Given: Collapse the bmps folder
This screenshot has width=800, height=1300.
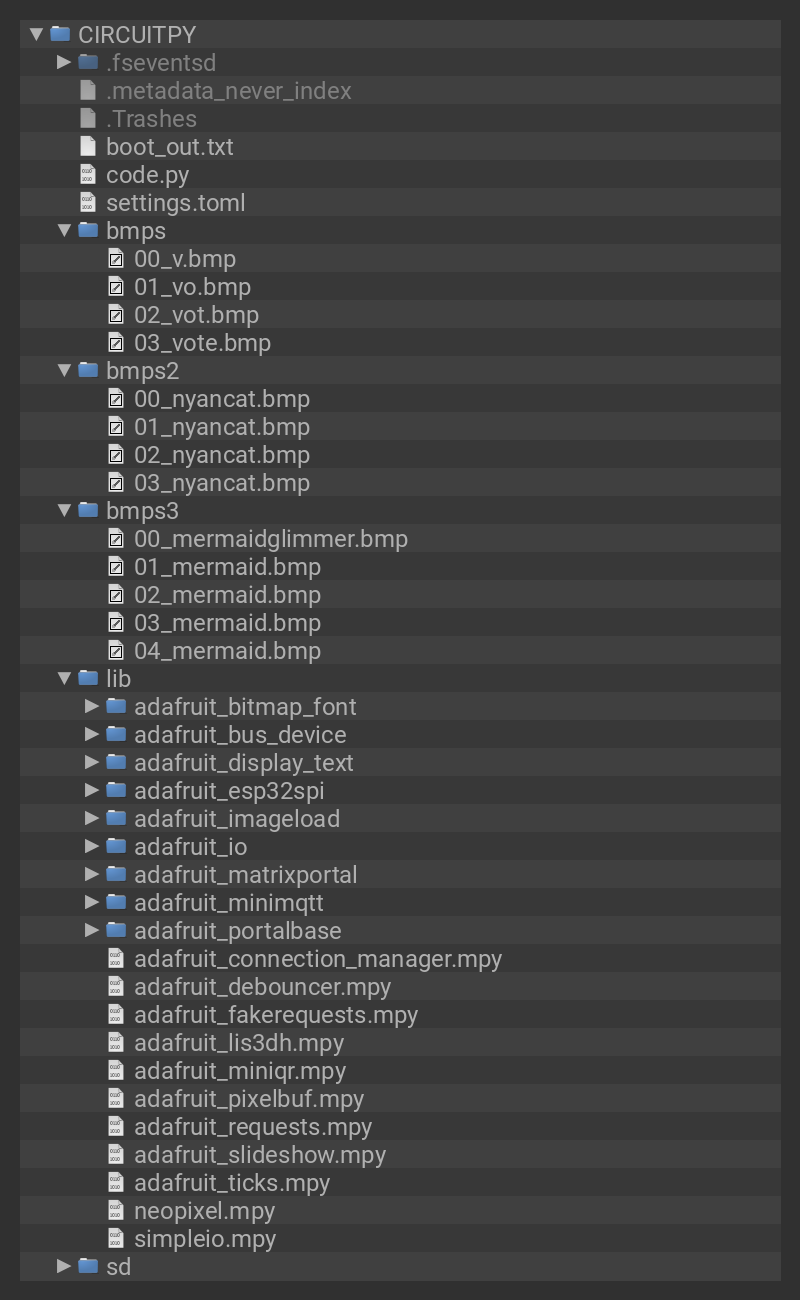Looking at the screenshot, I should (x=64, y=230).
